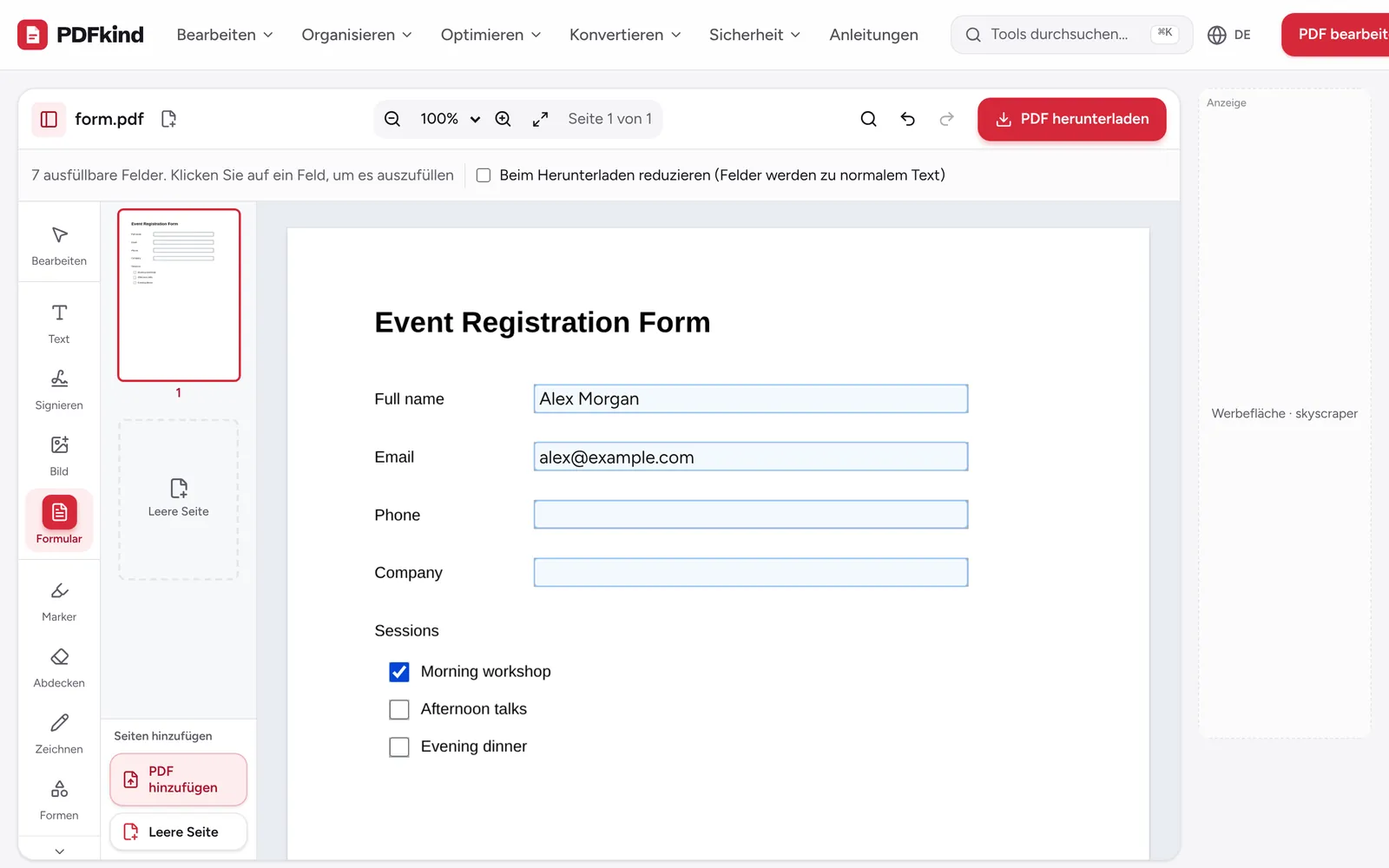The width and height of the screenshot is (1389, 868).
Task: Select the Marker tool
Action: coord(59,602)
